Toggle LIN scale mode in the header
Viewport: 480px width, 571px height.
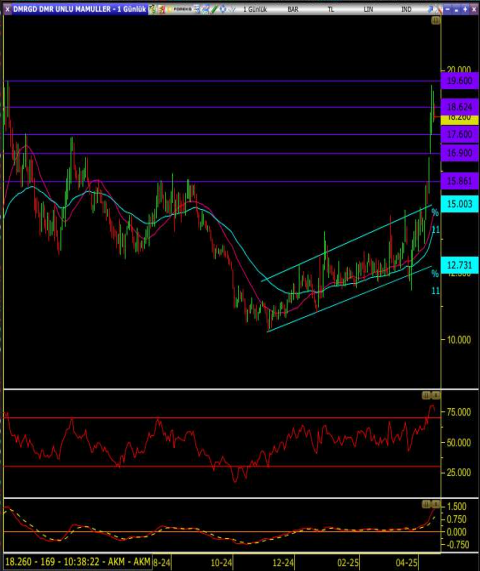(x=368, y=9)
